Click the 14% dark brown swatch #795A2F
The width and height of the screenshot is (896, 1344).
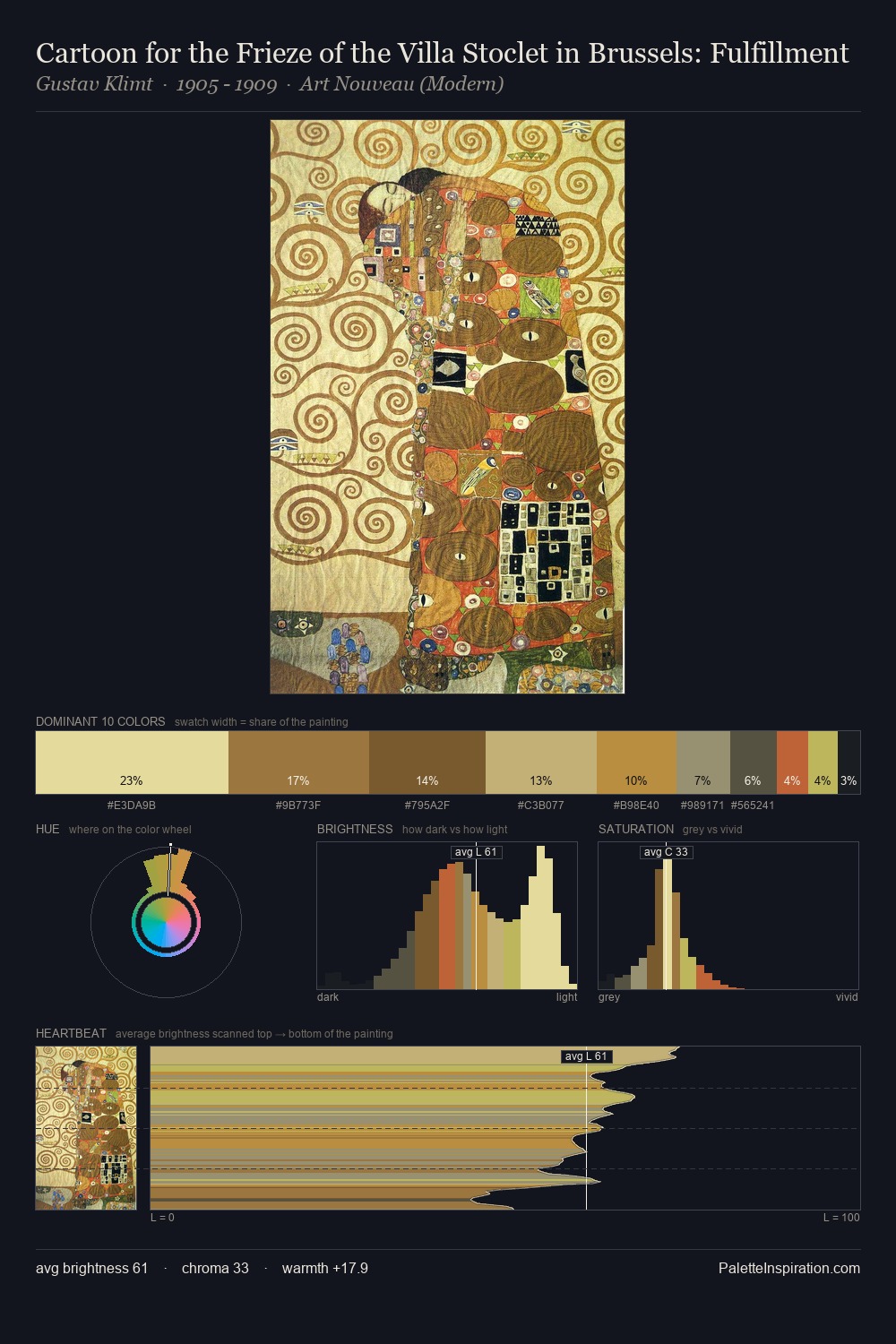427,762
